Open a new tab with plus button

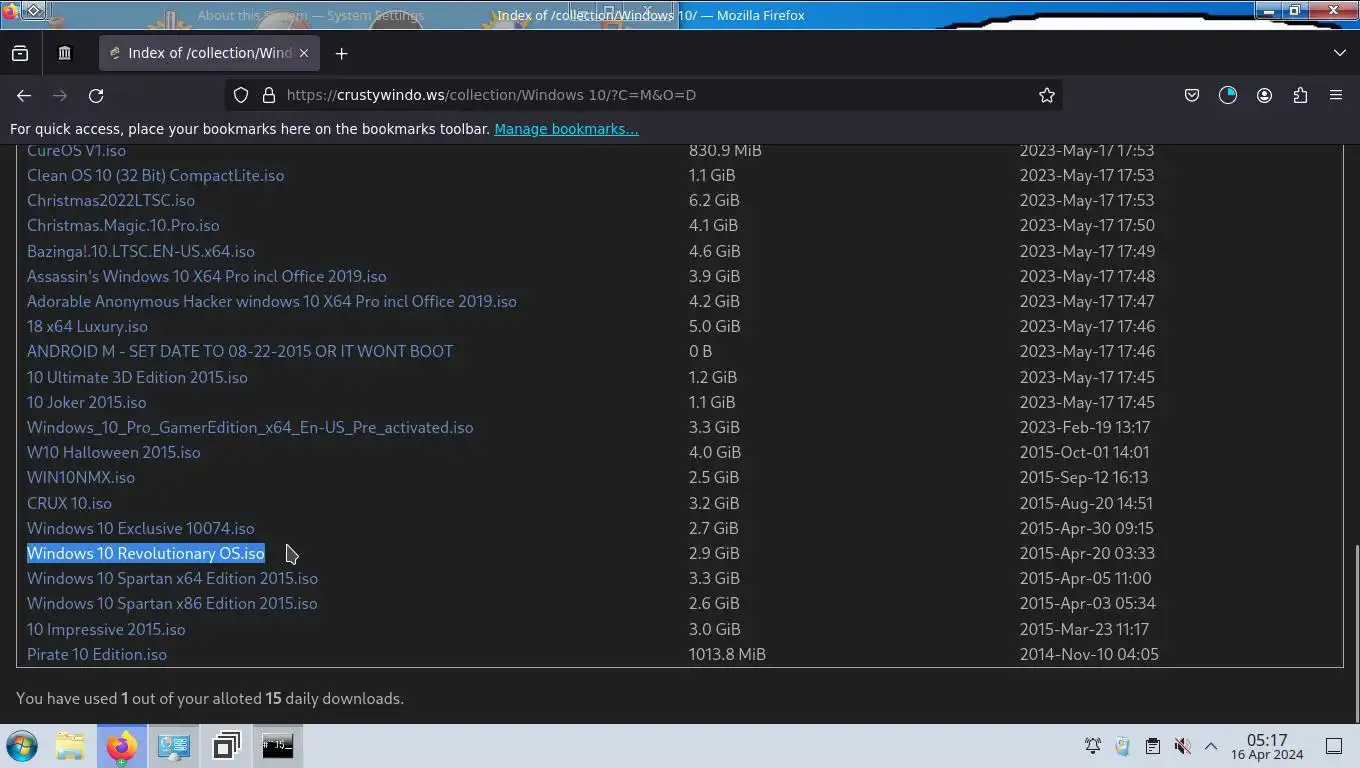[x=341, y=53]
